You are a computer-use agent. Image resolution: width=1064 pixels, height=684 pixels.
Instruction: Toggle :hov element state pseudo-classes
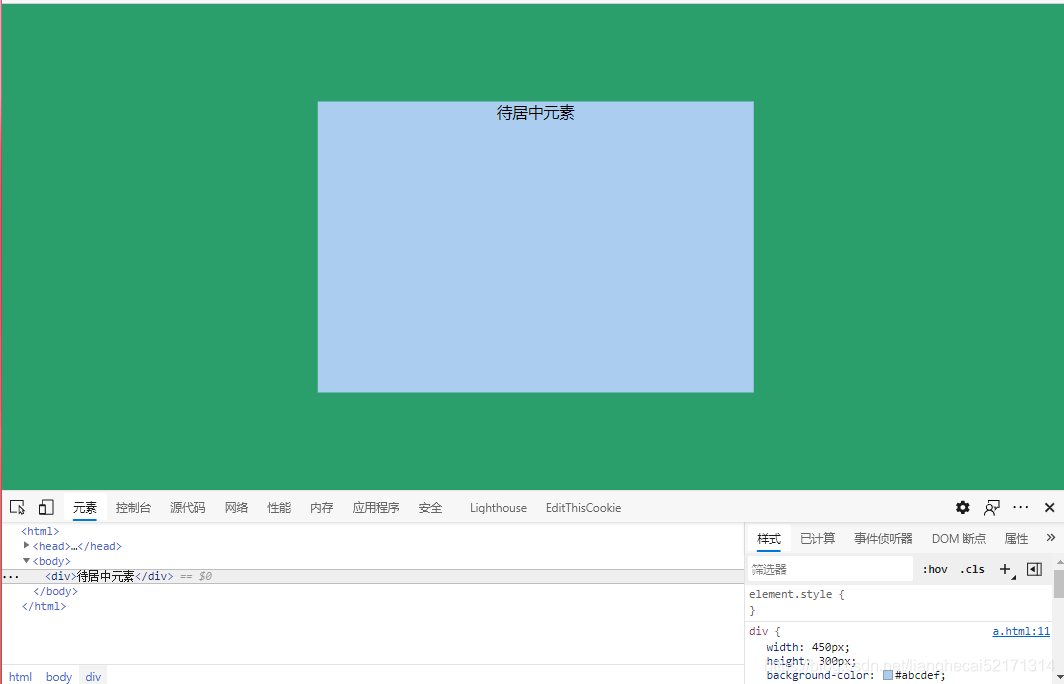(934, 568)
